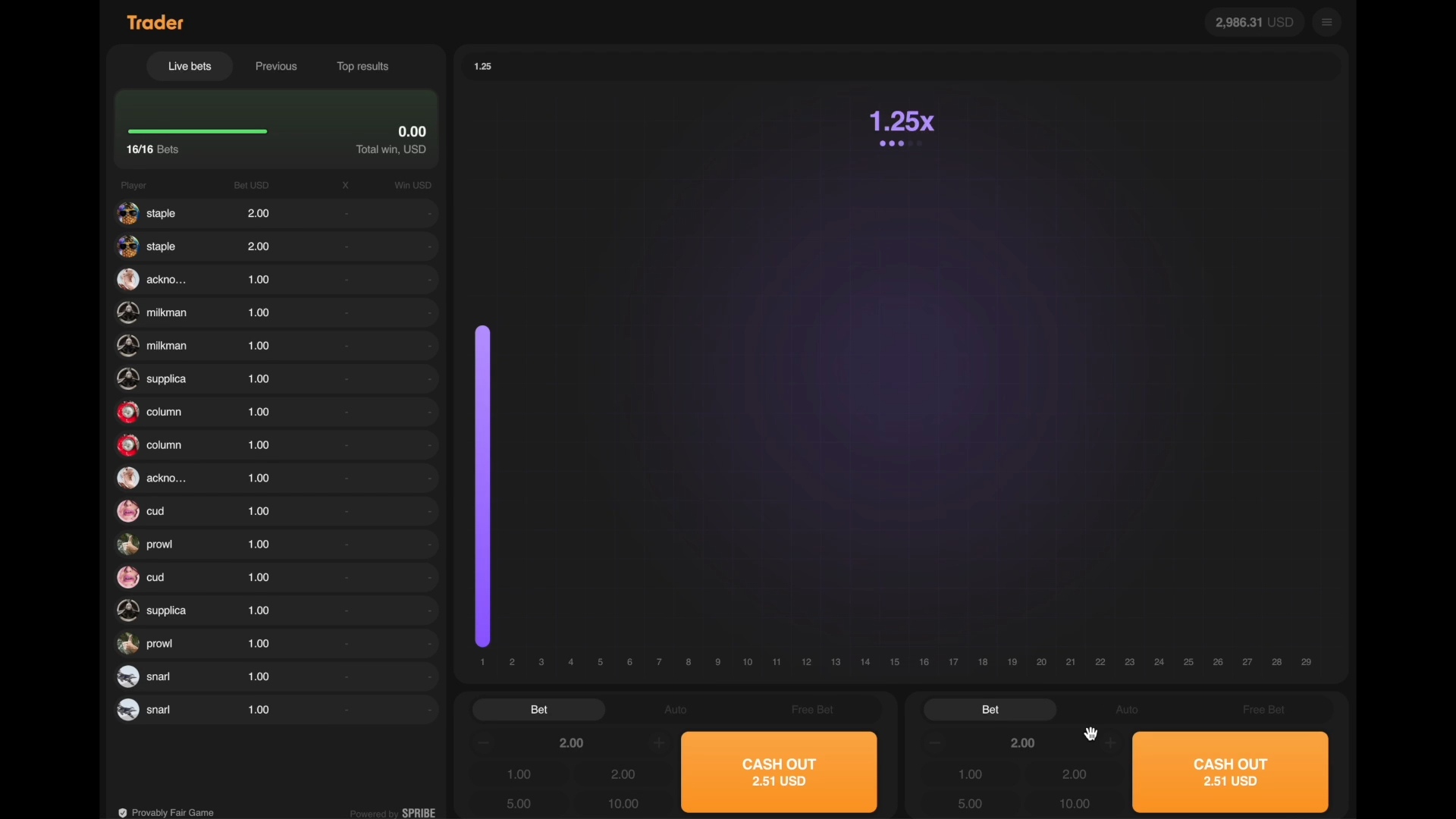Open the Top results tab
1456x819 pixels.
tap(362, 66)
